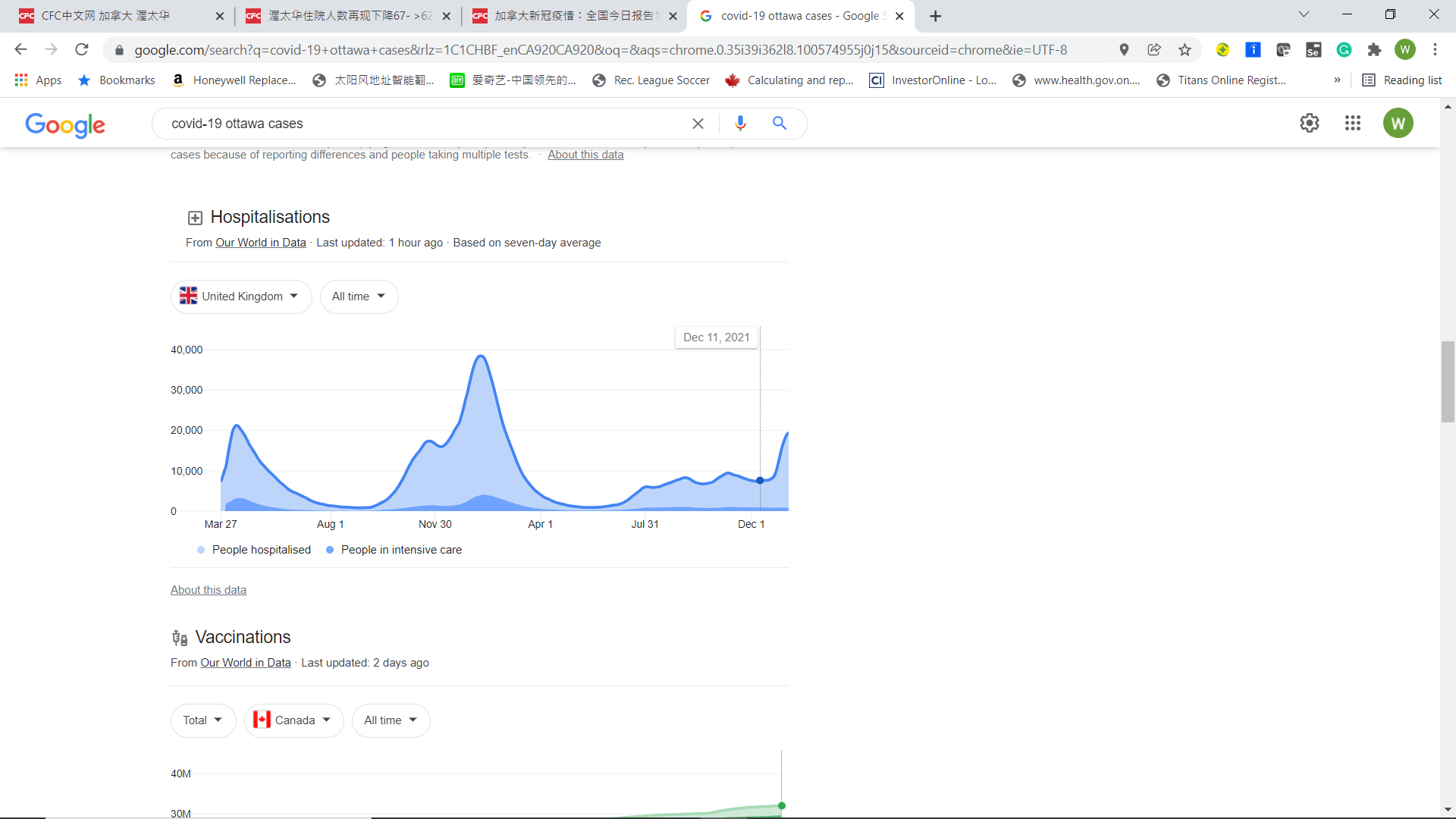Viewport: 1456px width, 819px height.
Task: Open 爱奇艺 bookmark
Action: pyautogui.click(x=513, y=80)
